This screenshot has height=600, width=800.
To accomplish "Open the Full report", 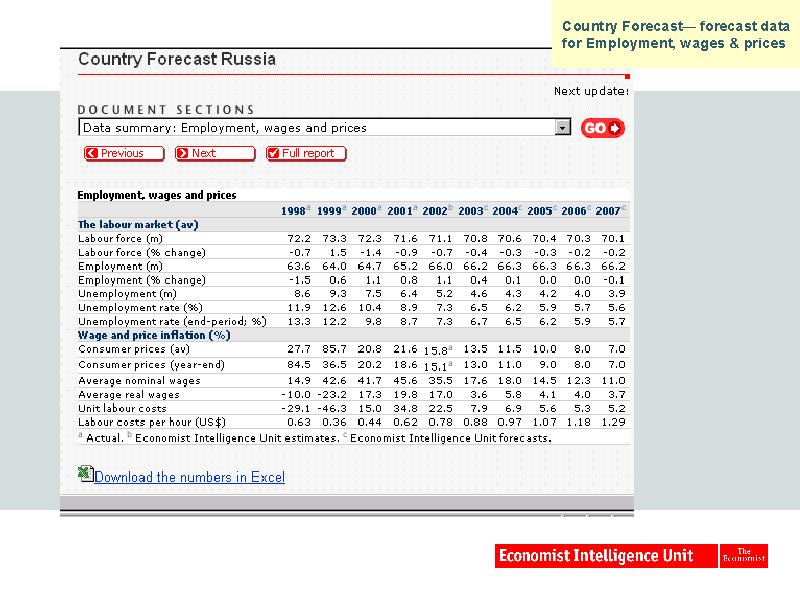I will tap(306, 154).
